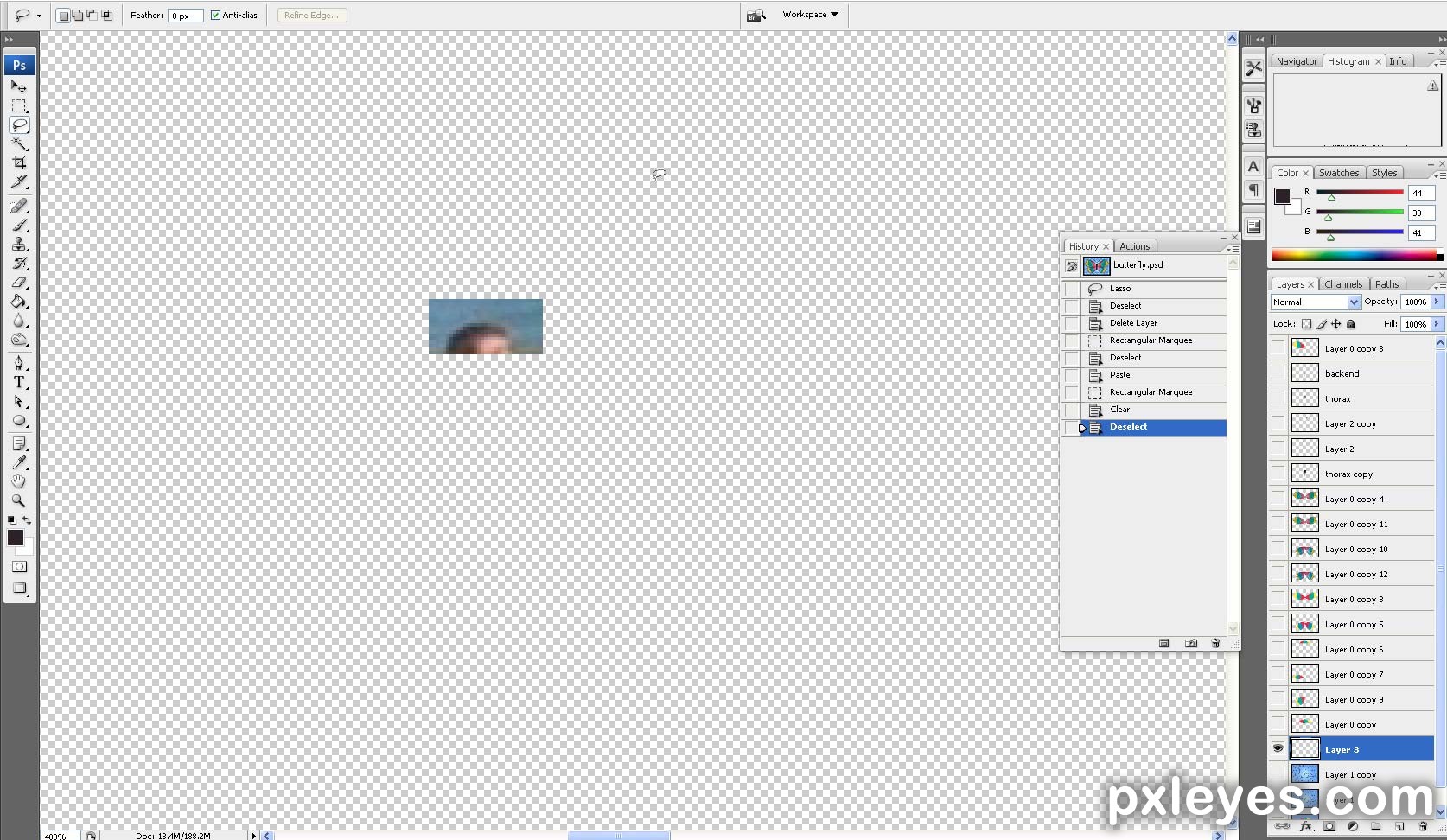Toggle lock transparent pixels
Screen dimensions: 1447x840
click(1306, 324)
